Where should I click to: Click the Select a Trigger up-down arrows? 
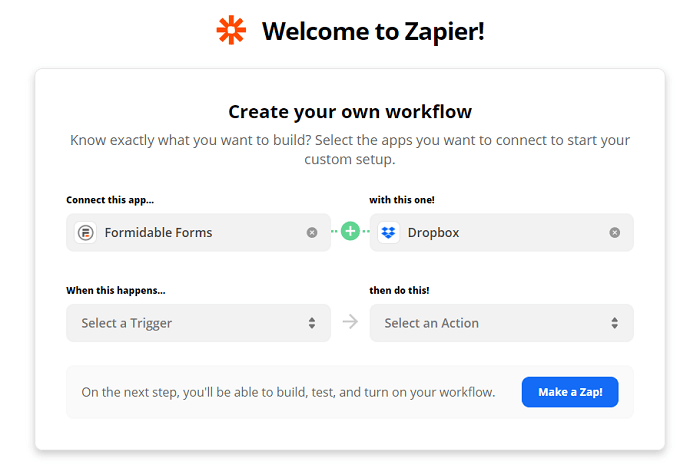(x=312, y=323)
